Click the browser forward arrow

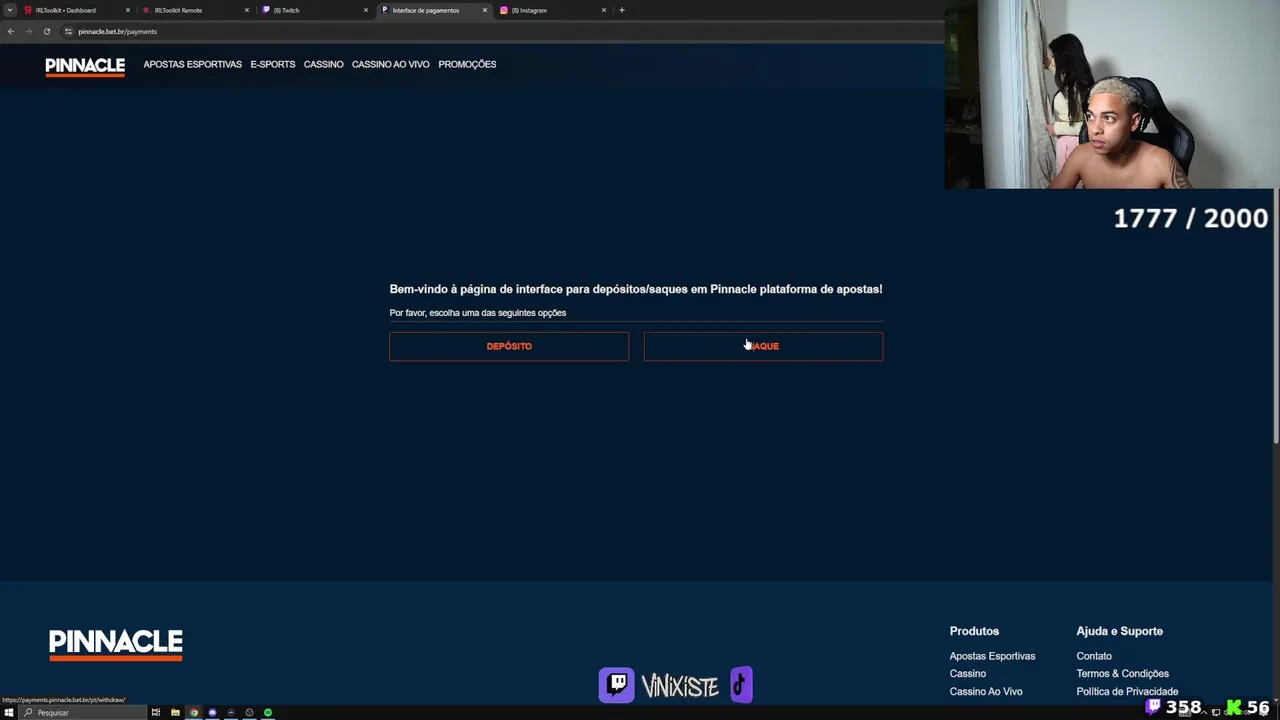tap(28, 31)
